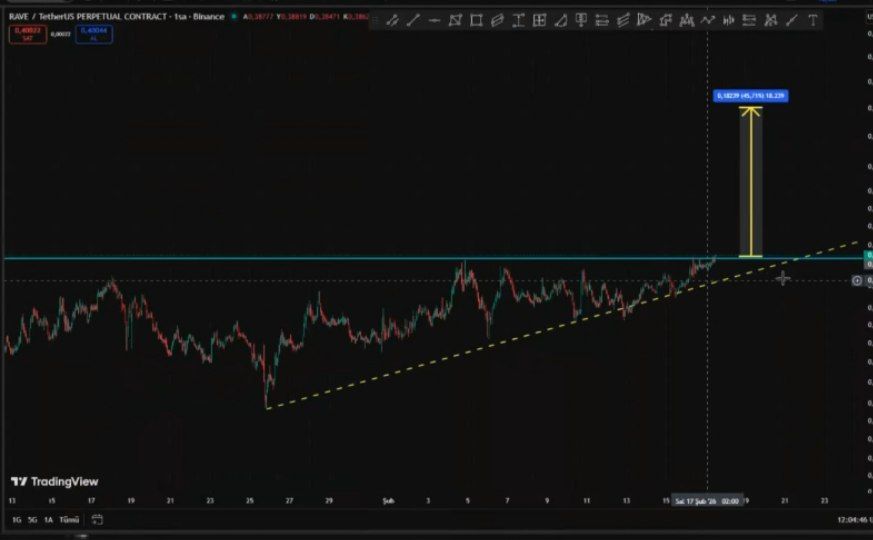Image resolution: width=873 pixels, height=540 pixels.
Task: Select the horizontal retracement lines tool near toolbar end
Action: [x=749, y=21]
